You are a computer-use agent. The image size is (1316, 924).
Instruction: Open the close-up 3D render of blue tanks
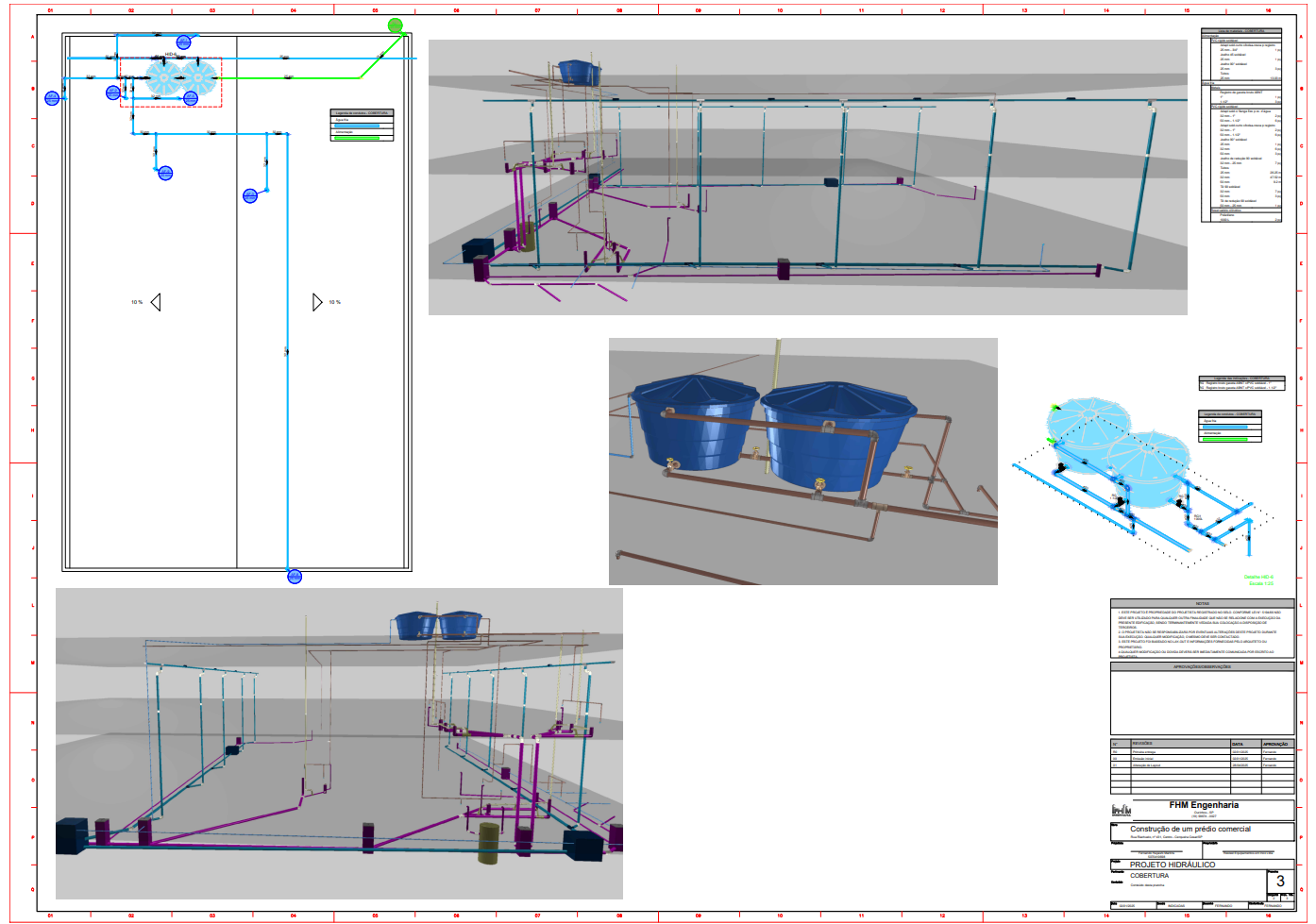[x=803, y=462]
